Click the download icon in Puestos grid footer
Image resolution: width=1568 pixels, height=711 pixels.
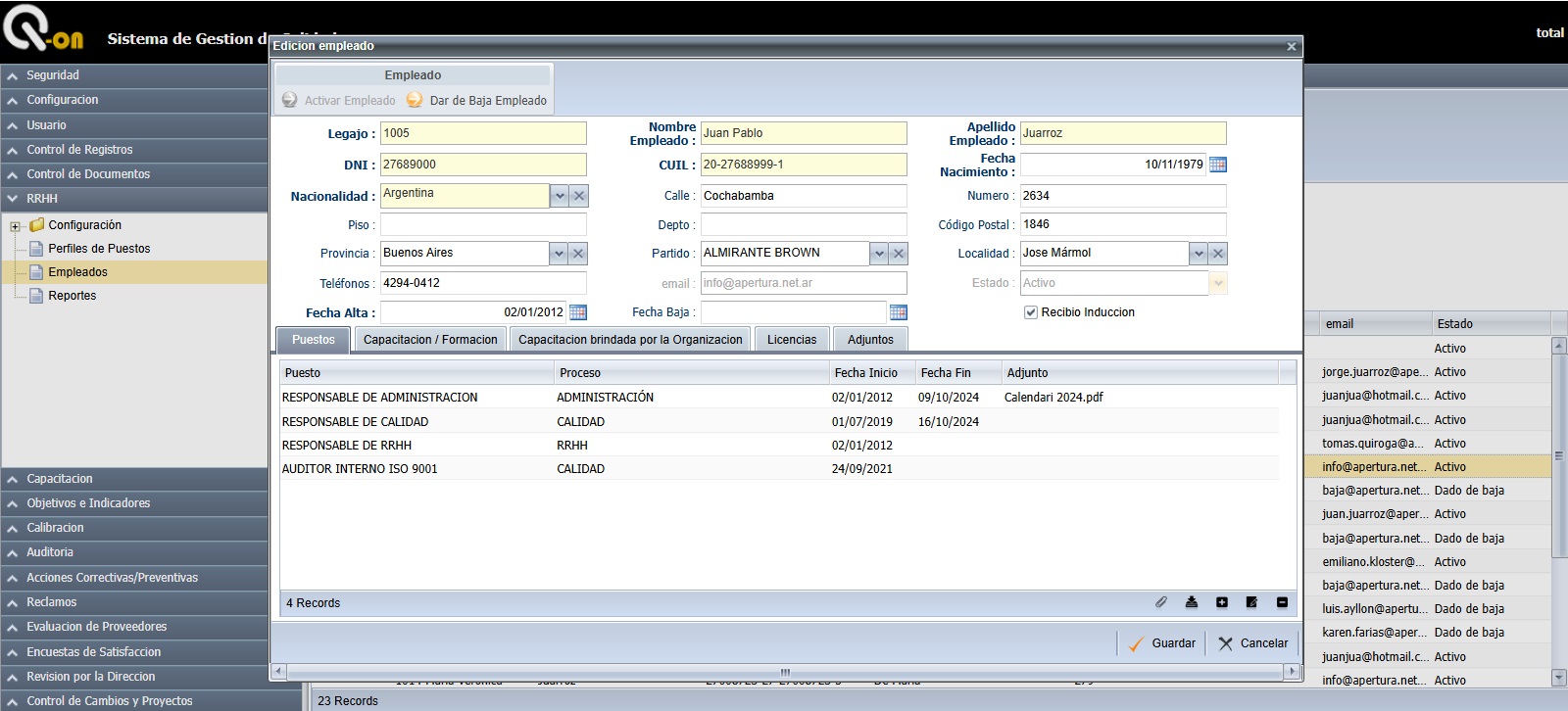coord(1192,602)
